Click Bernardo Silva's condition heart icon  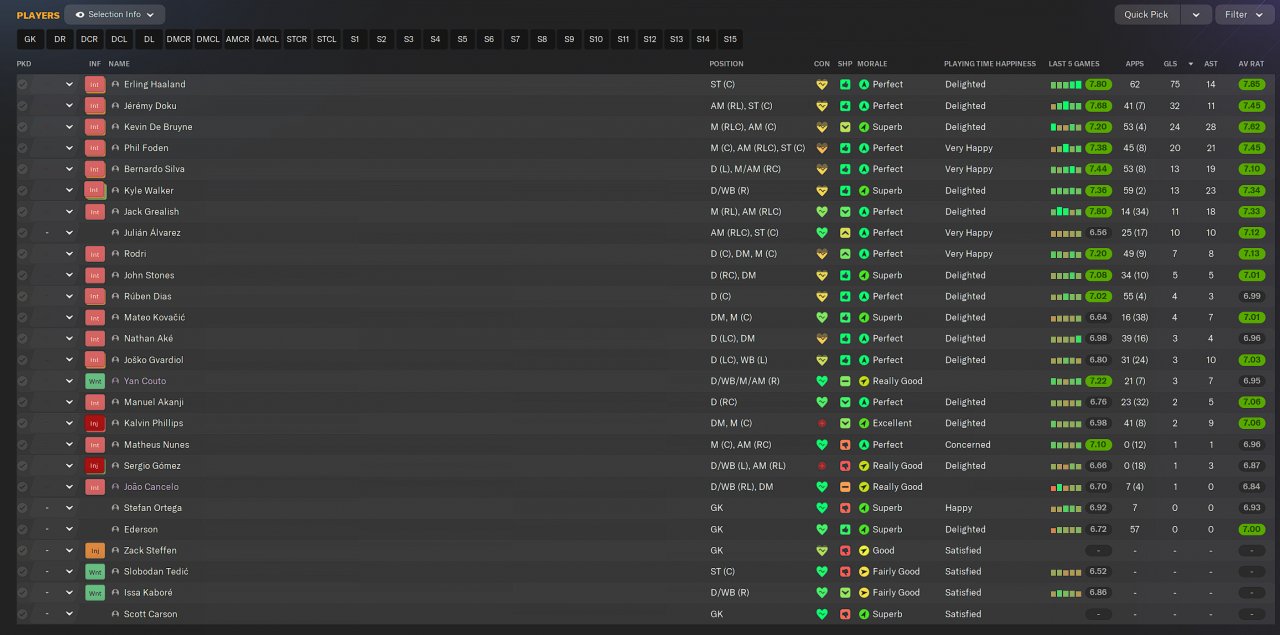pyautogui.click(x=822, y=169)
